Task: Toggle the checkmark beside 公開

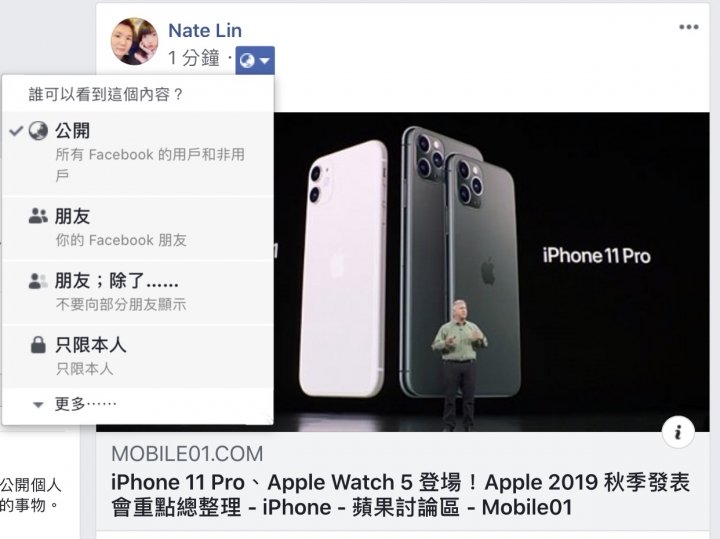Action: [x=16, y=131]
